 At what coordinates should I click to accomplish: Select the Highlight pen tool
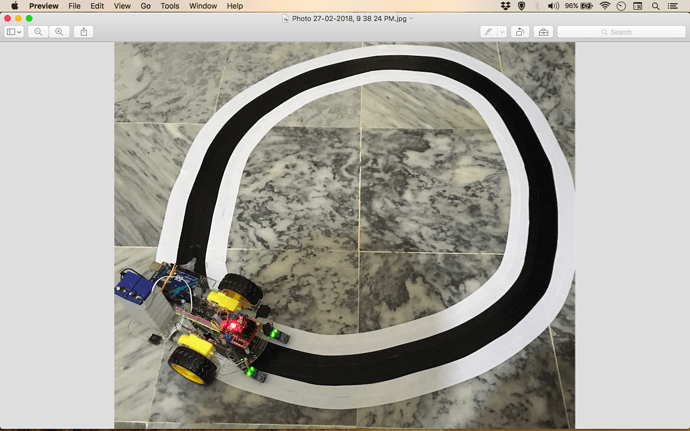coord(488,32)
